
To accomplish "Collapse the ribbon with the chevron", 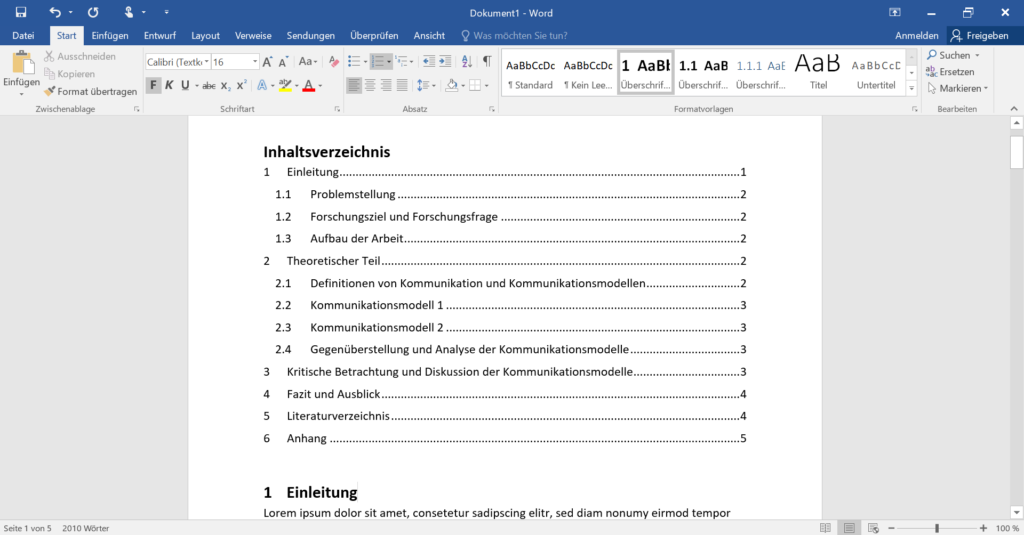I will pos(1014,108).
